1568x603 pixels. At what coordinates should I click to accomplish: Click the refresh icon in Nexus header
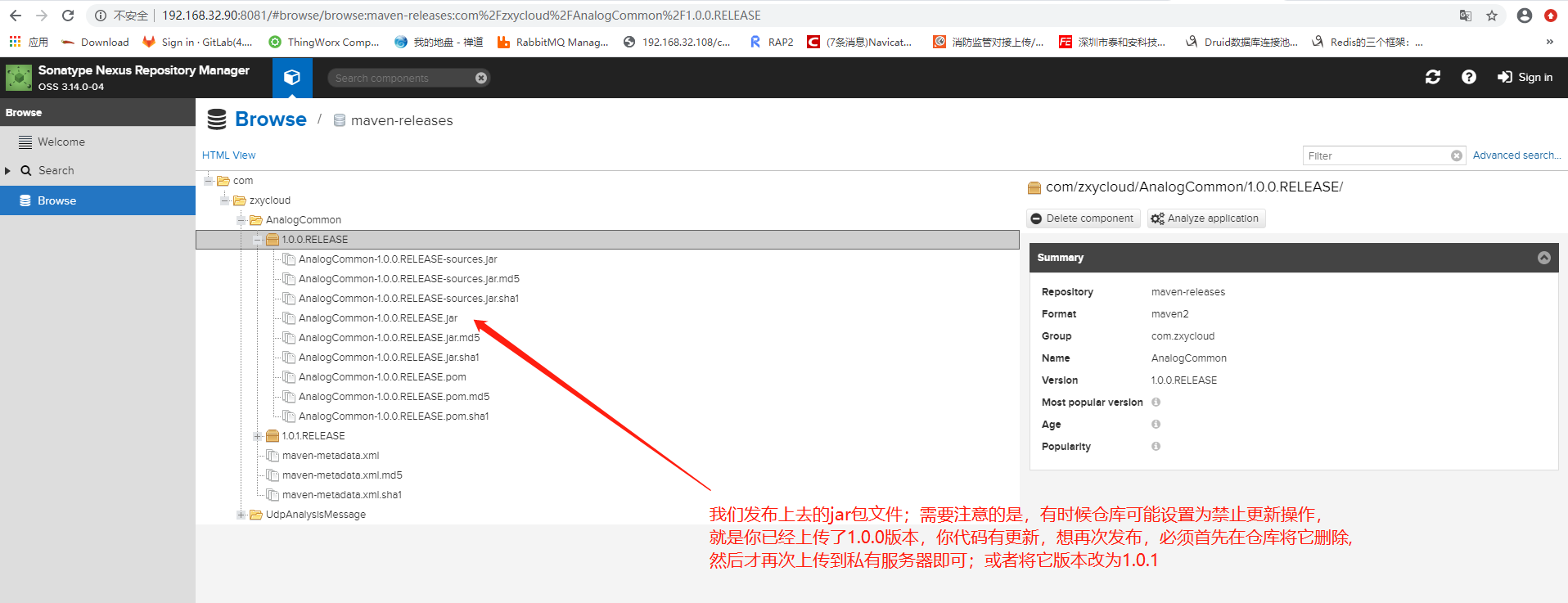1433,77
